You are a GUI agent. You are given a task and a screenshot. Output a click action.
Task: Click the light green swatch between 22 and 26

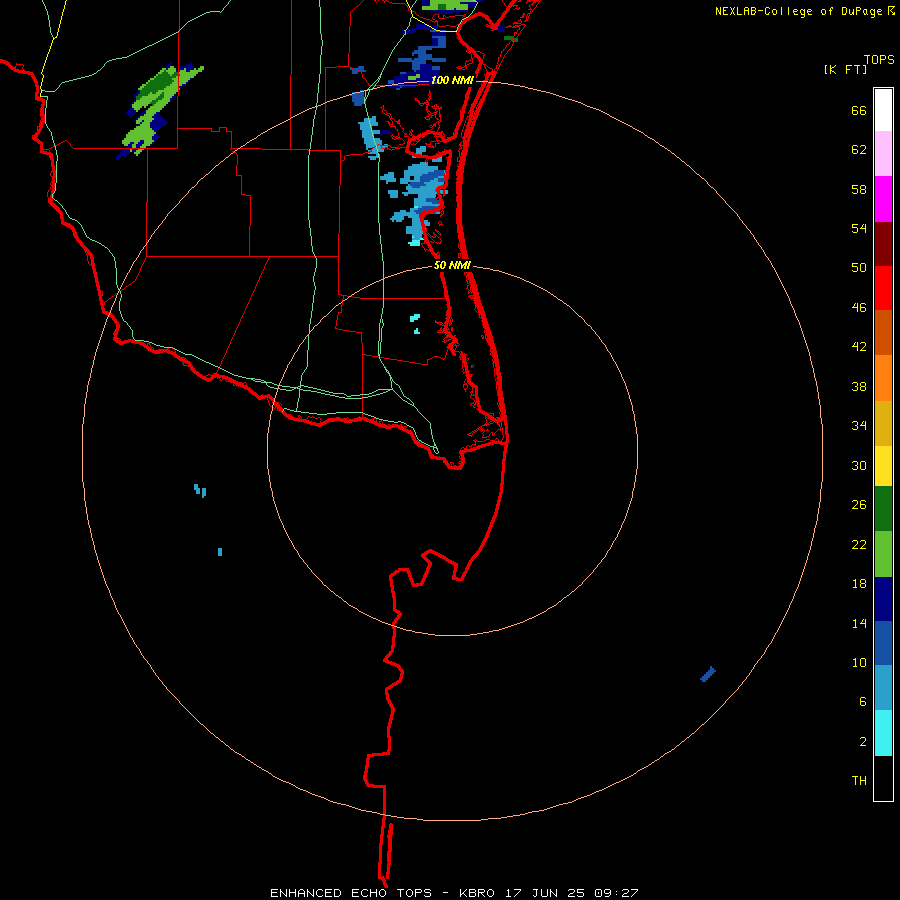[x=883, y=554]
